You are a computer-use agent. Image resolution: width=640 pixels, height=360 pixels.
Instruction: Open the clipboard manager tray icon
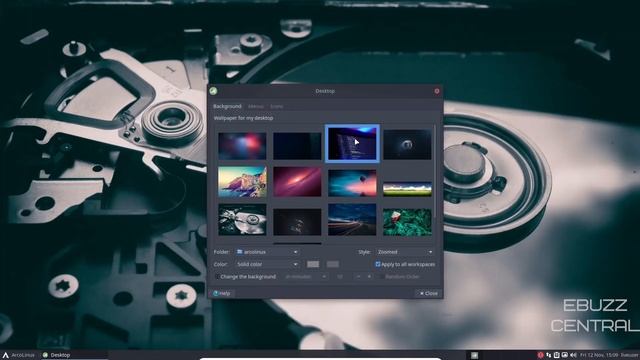[556, 355]
